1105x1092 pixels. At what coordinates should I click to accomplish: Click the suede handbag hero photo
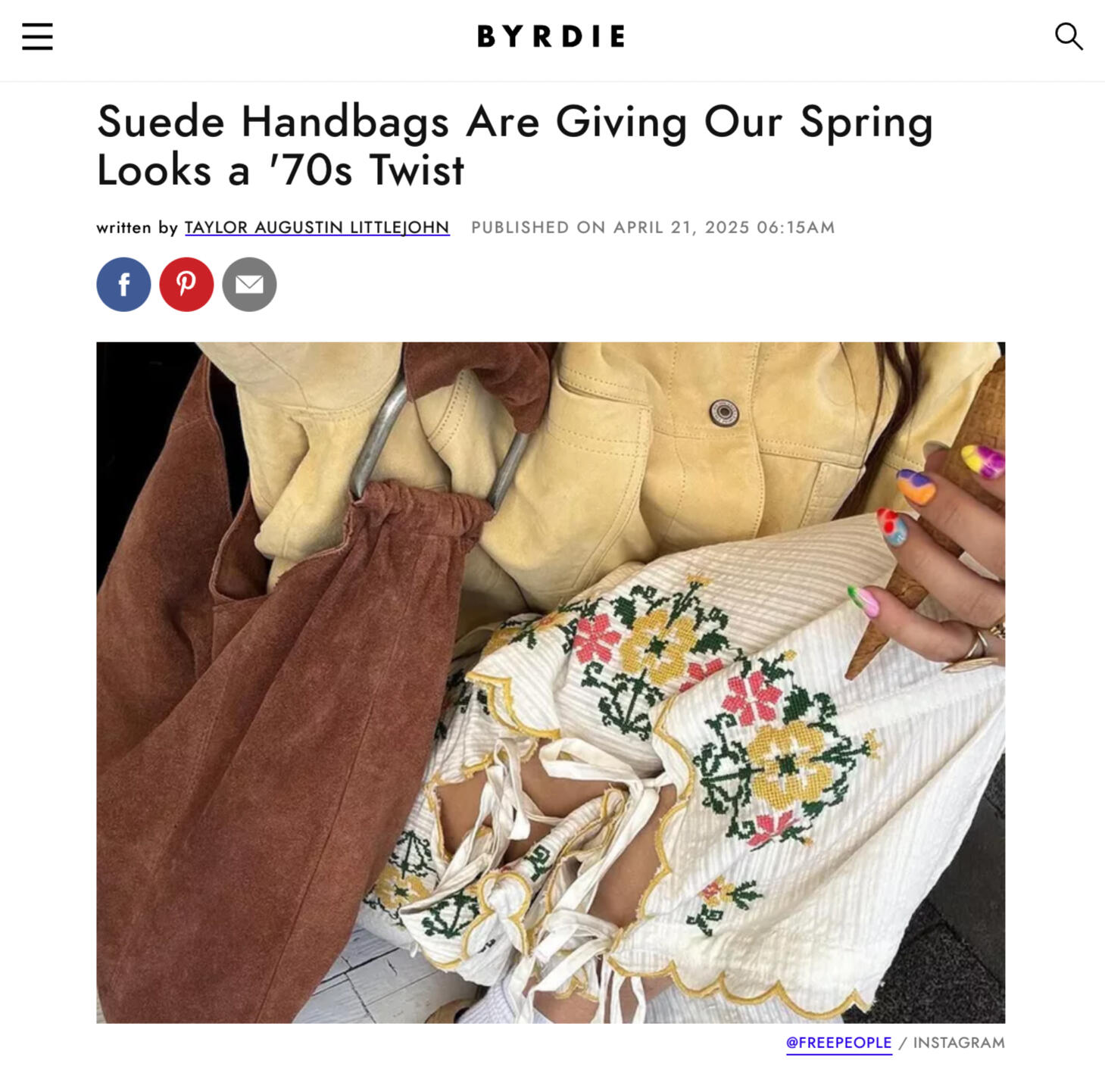551,682
